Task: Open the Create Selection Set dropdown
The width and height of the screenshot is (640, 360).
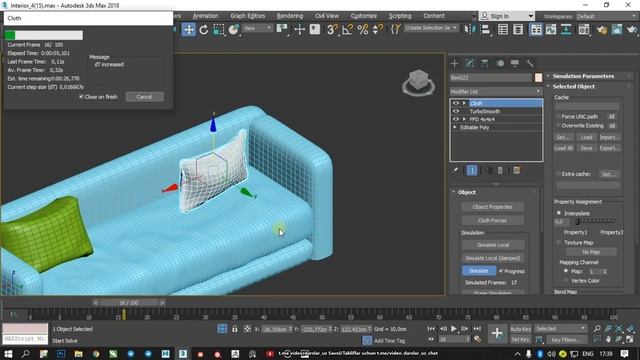Action: pyautogui.click(x=431, y=28)
